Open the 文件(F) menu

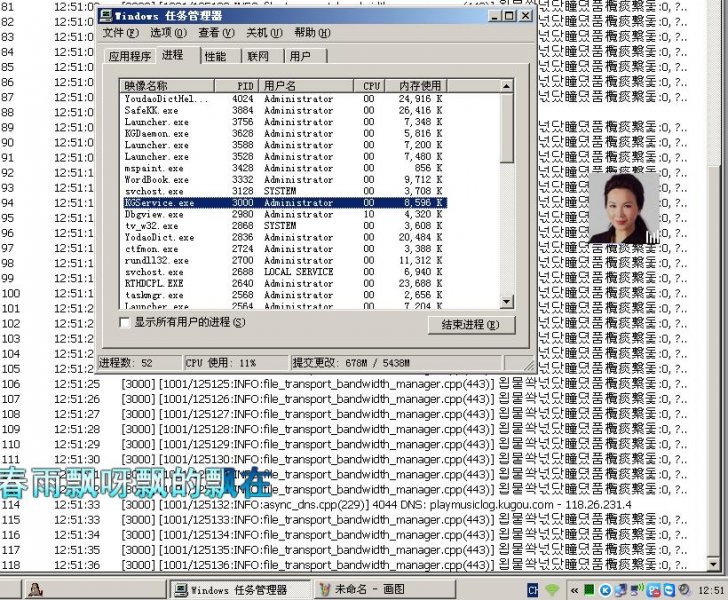click(x=120, y=33)
